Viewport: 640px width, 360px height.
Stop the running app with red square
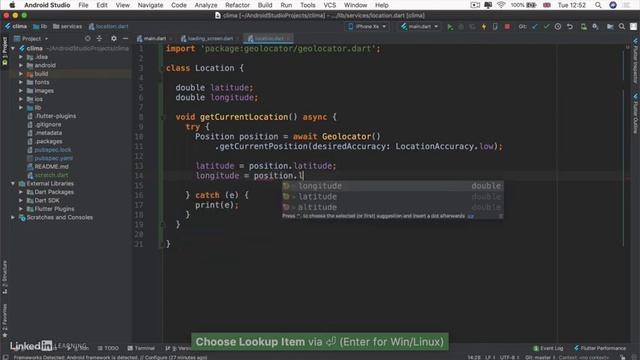(507, 27)
